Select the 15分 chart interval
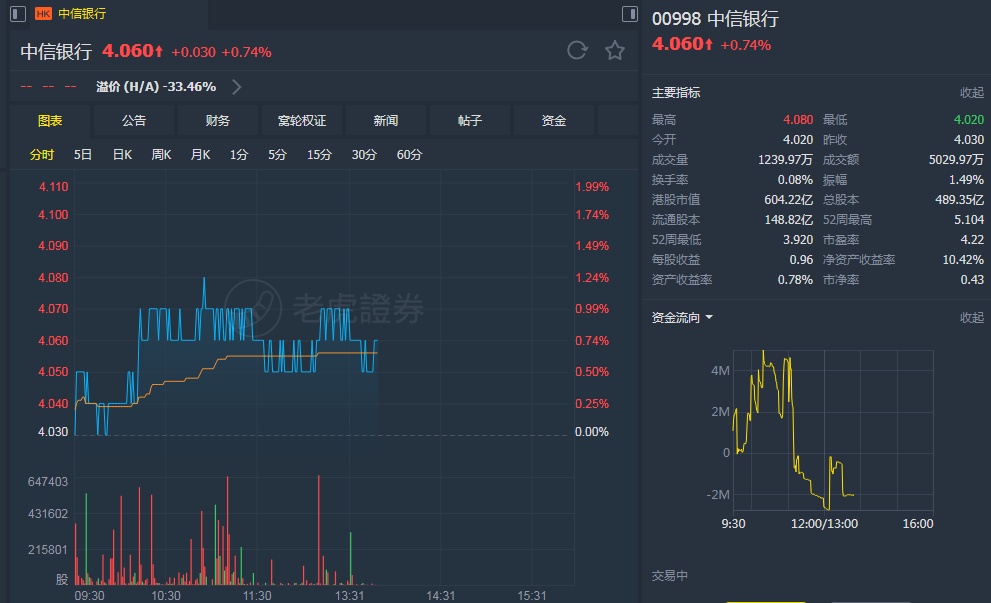 (x=319, y=155)
